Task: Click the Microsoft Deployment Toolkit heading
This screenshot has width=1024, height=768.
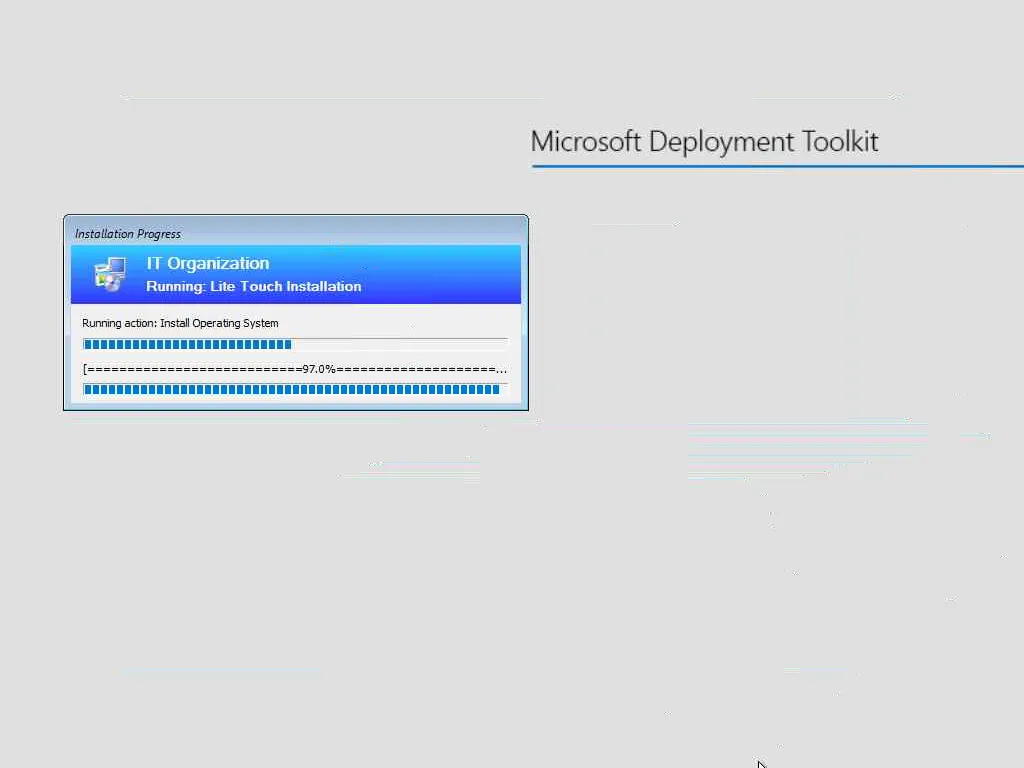Action: tap(704, 142)
